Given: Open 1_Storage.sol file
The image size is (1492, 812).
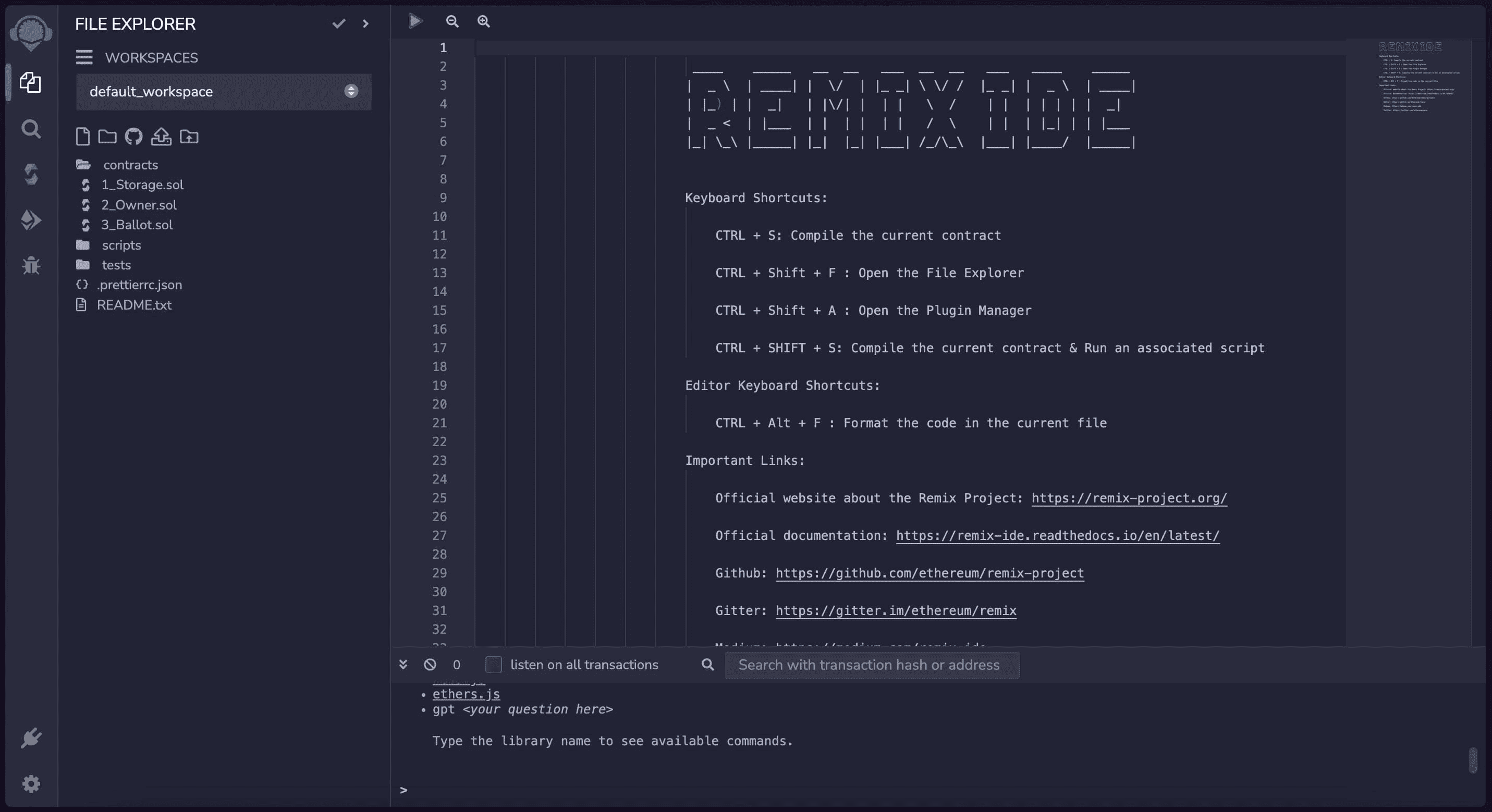Looking at the screenshot, I should pos(142,184).
